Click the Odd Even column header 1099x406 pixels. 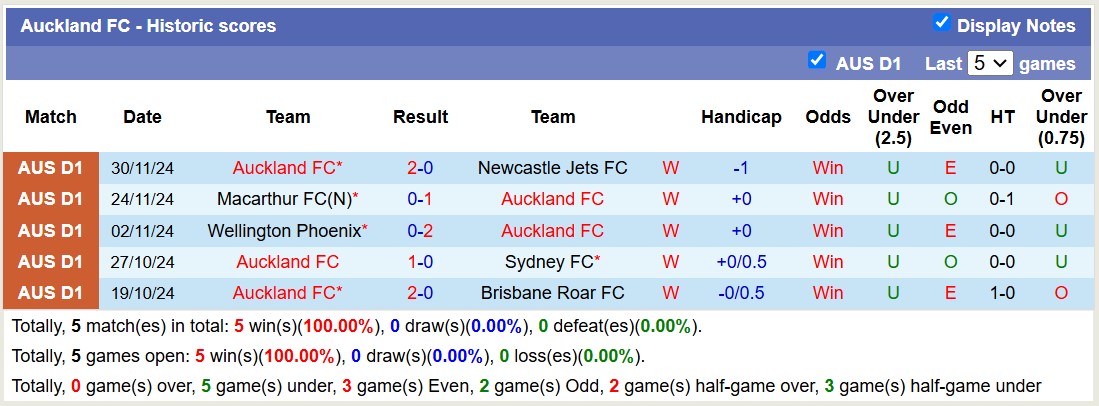tap(950, 117)
